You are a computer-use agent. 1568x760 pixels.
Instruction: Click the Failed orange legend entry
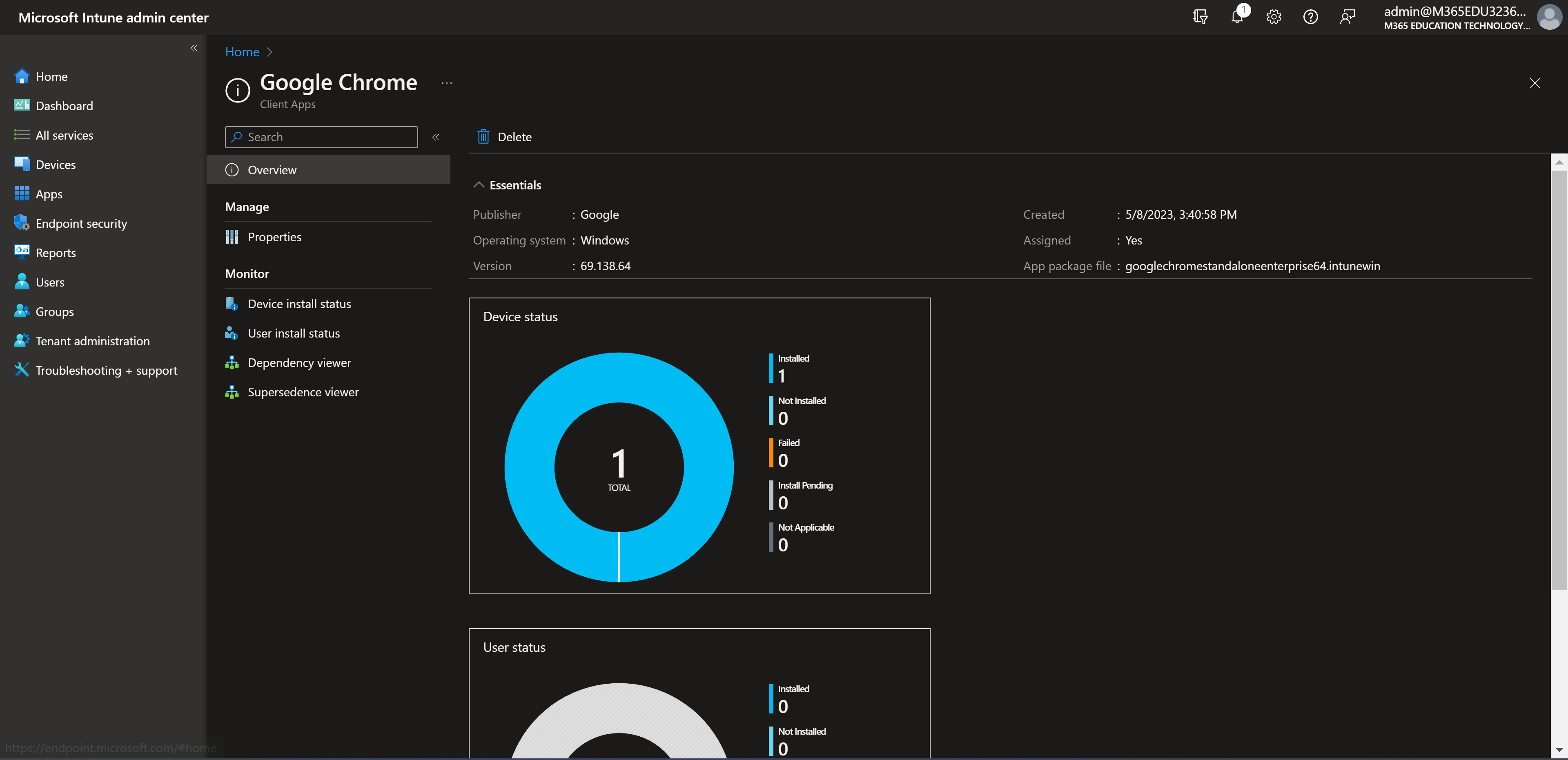coord(785,453)
